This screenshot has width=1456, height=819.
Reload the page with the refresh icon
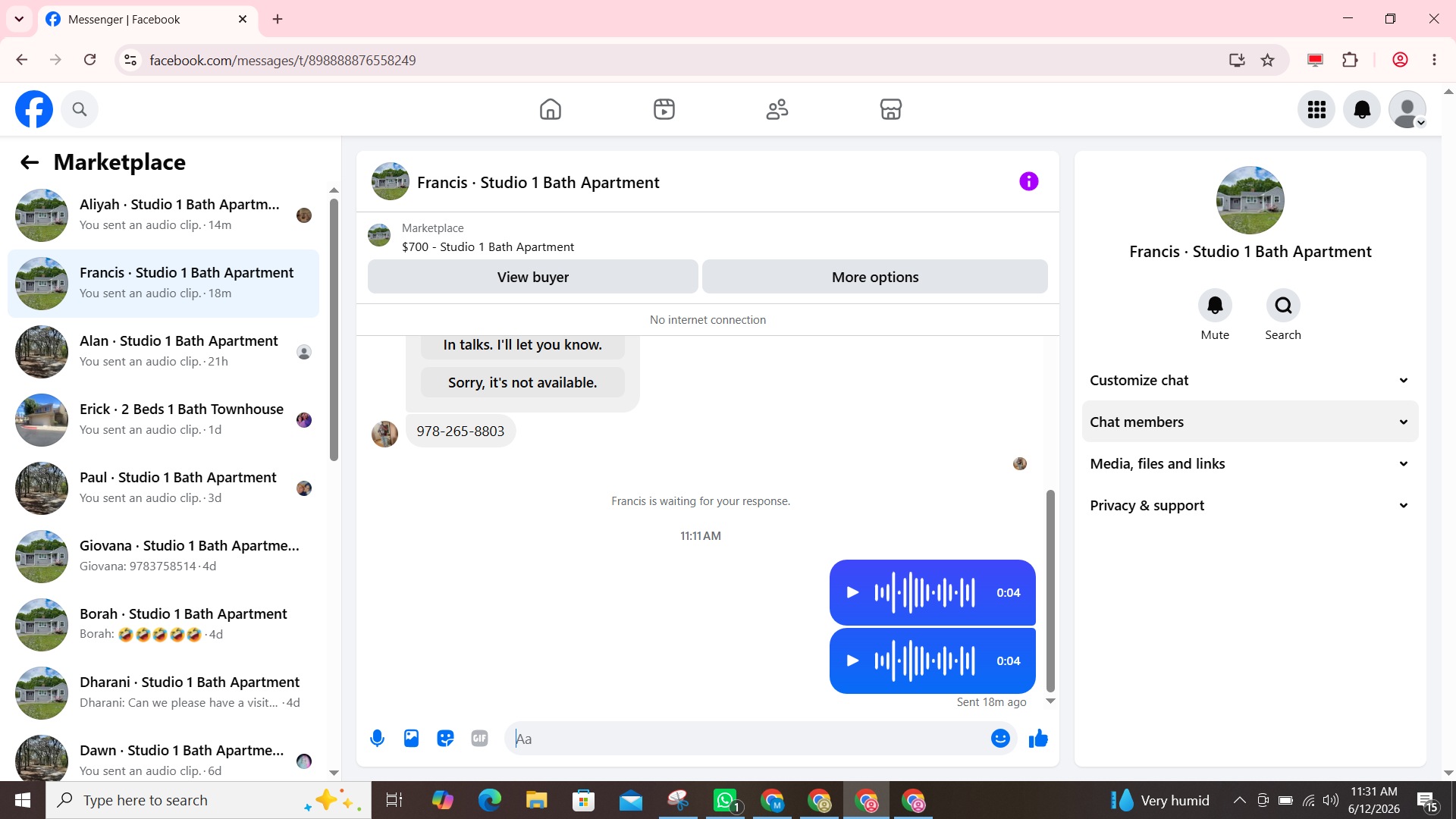click(89, 60)
